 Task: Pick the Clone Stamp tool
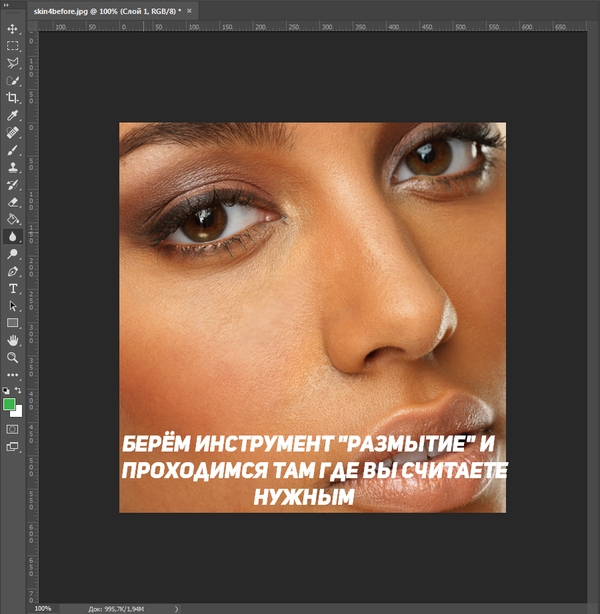coord(13,167)
